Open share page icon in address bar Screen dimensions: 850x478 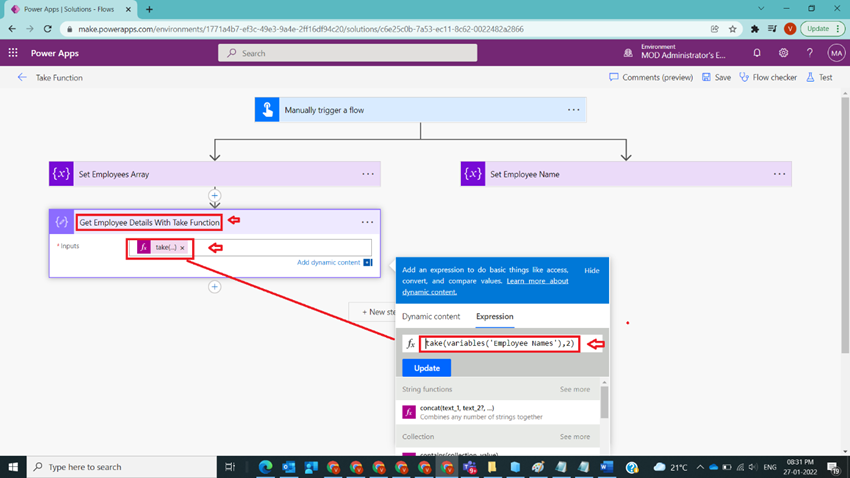[x=714, y=29]
